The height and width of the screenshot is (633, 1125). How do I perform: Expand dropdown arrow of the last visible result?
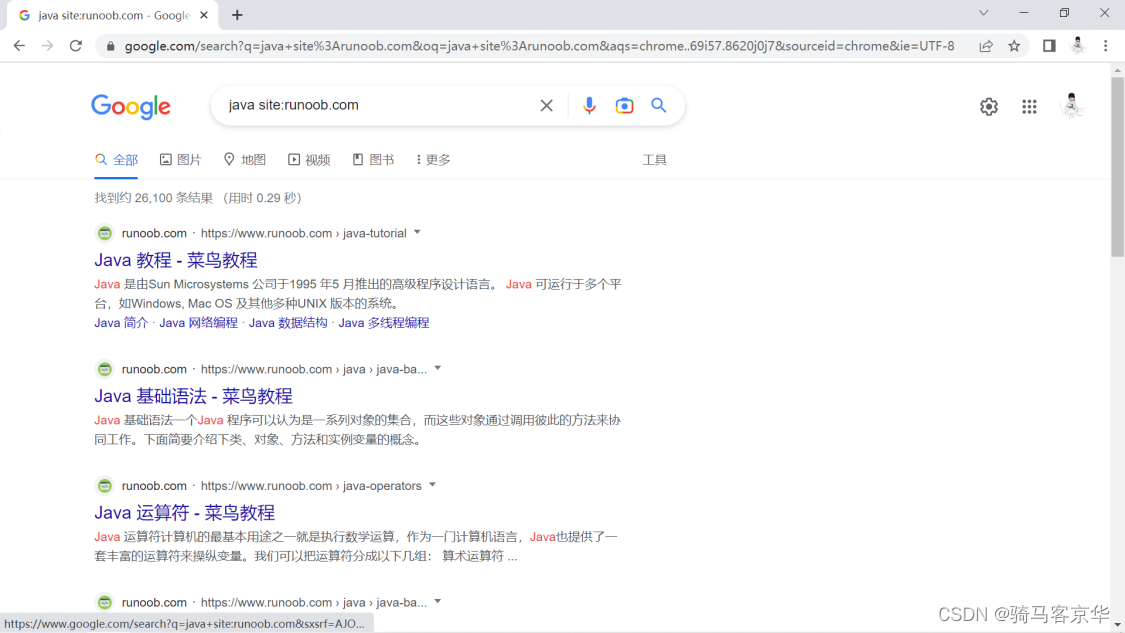tap(438, 601)
